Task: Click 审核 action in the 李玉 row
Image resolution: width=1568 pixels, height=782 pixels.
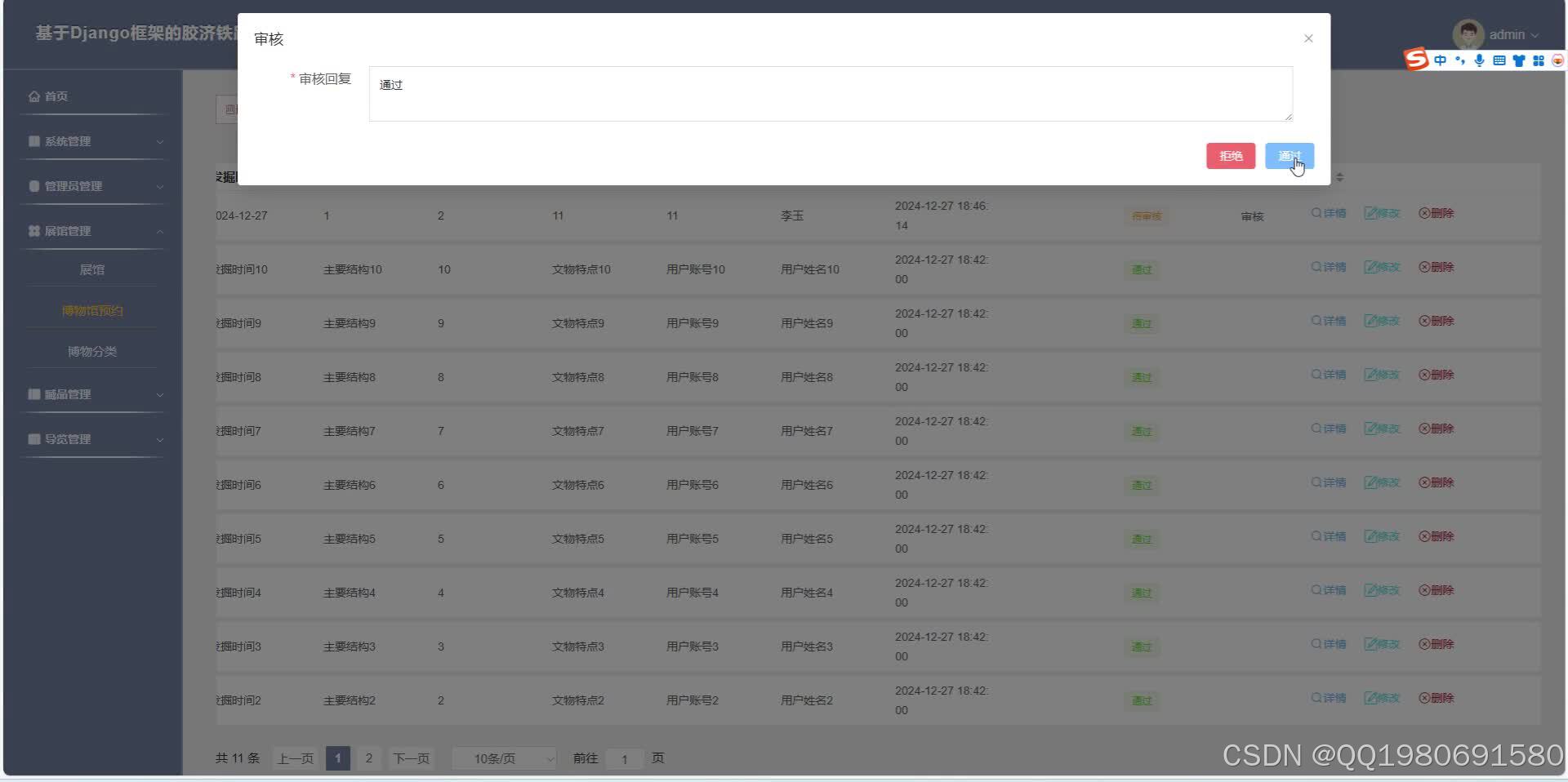Action: 1252,216
